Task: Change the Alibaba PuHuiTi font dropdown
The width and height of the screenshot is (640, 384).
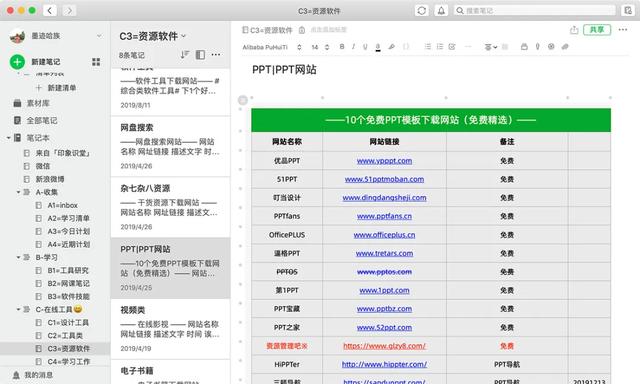Action: tap(272, 47)
